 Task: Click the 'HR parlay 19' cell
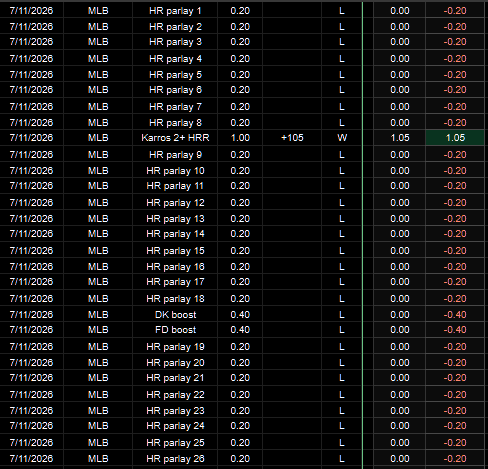[175, 347]
